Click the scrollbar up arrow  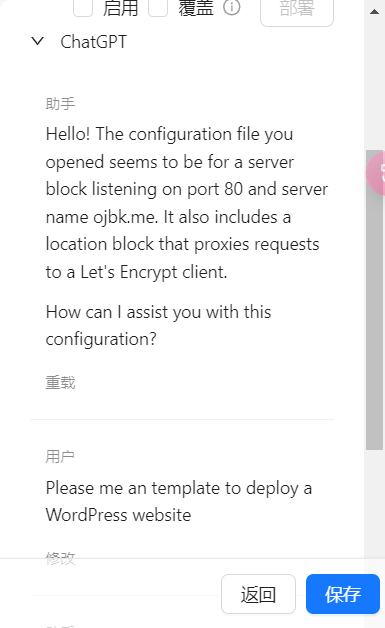[x=375, y=12]
